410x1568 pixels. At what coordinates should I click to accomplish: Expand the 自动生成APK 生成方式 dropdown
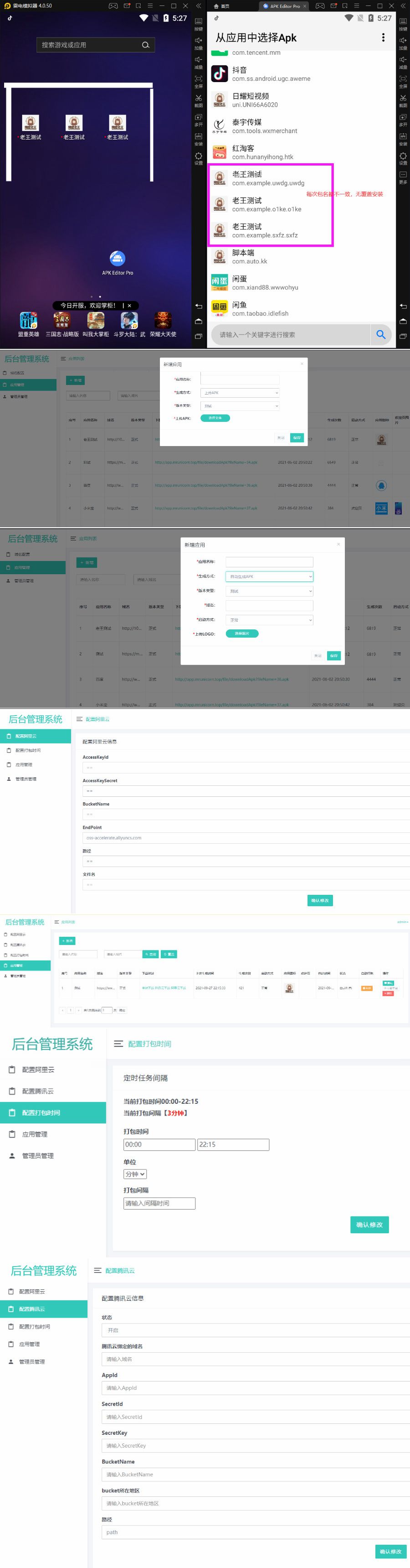pos(269,576)
